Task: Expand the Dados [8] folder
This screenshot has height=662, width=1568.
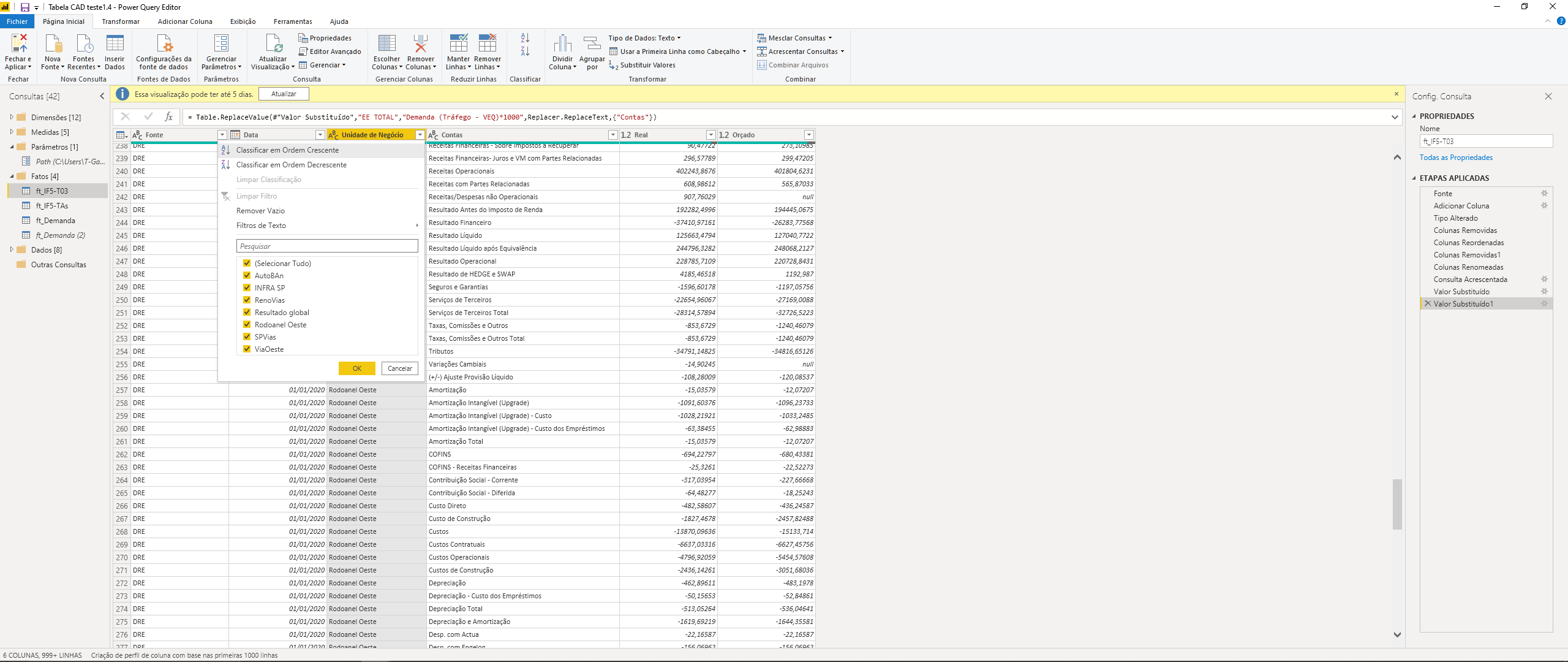Action: [x=12, y=249]
